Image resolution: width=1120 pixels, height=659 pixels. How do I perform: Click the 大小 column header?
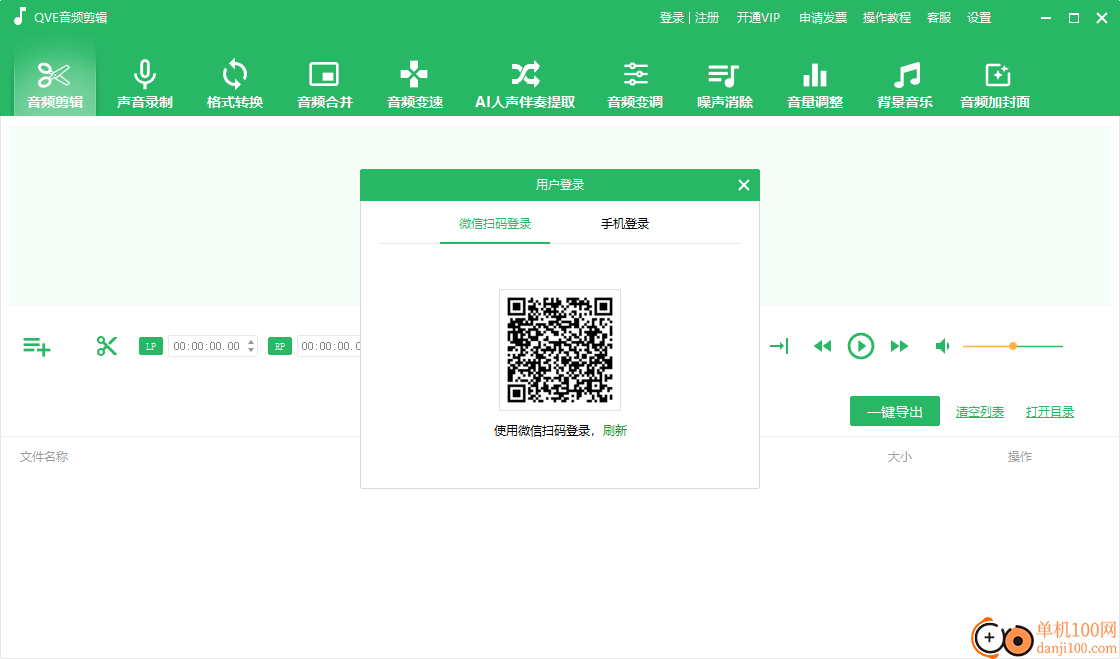click(x=899, y=456)
